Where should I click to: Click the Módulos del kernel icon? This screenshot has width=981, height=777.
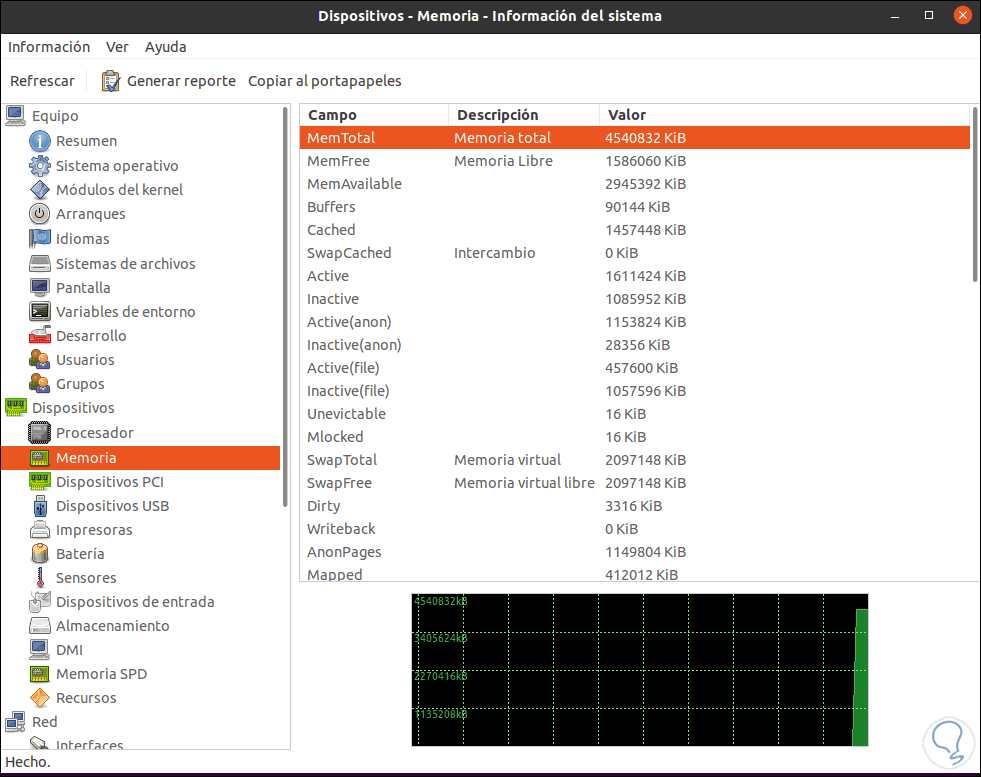pos(40,190)
